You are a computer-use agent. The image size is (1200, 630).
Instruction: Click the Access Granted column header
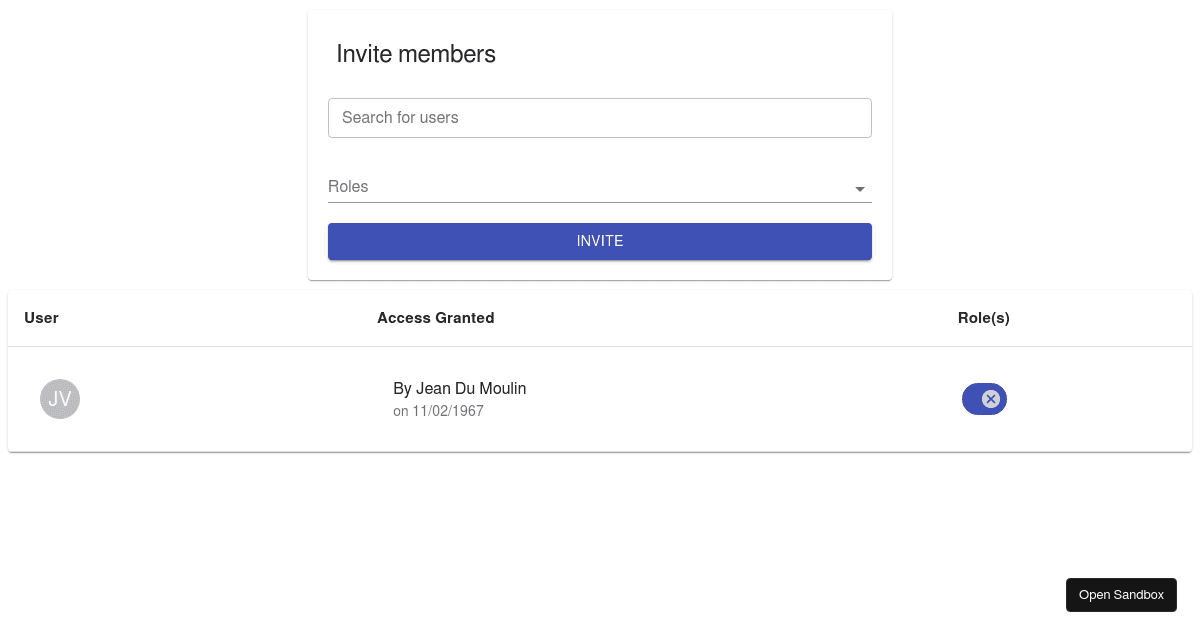click(x=435, y=318)
